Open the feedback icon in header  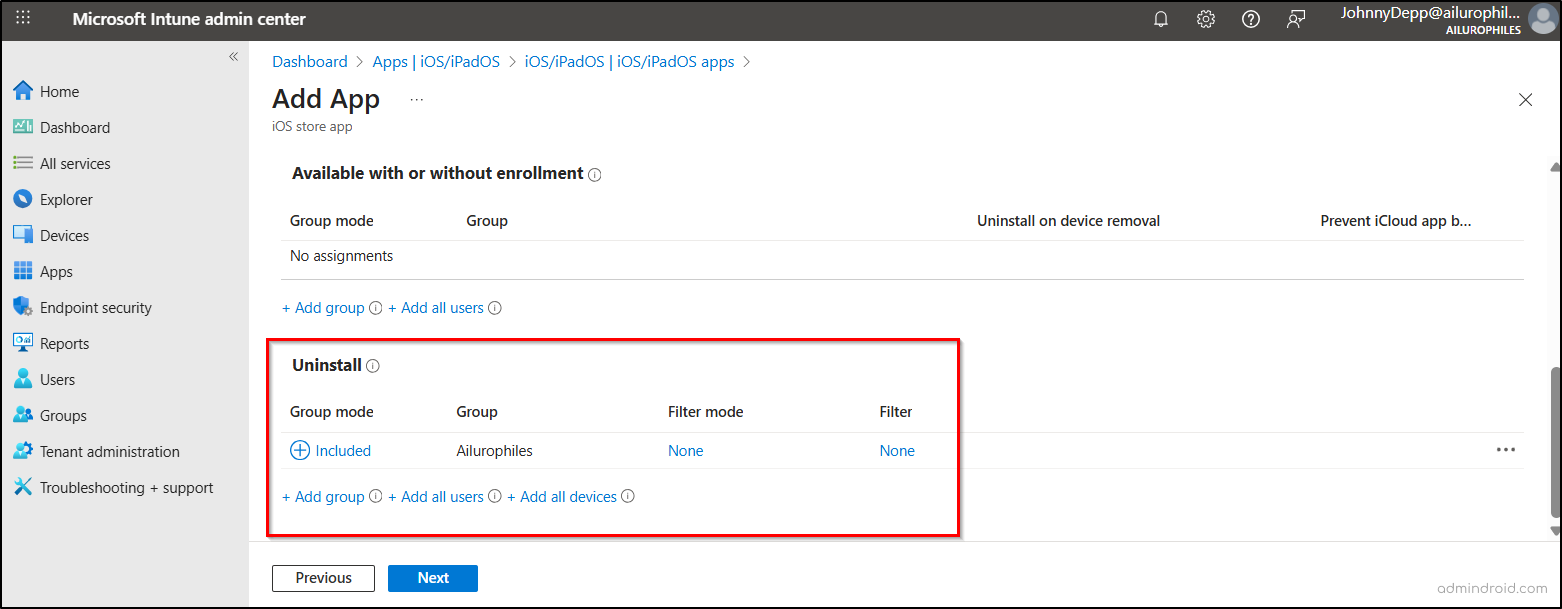1296,19
